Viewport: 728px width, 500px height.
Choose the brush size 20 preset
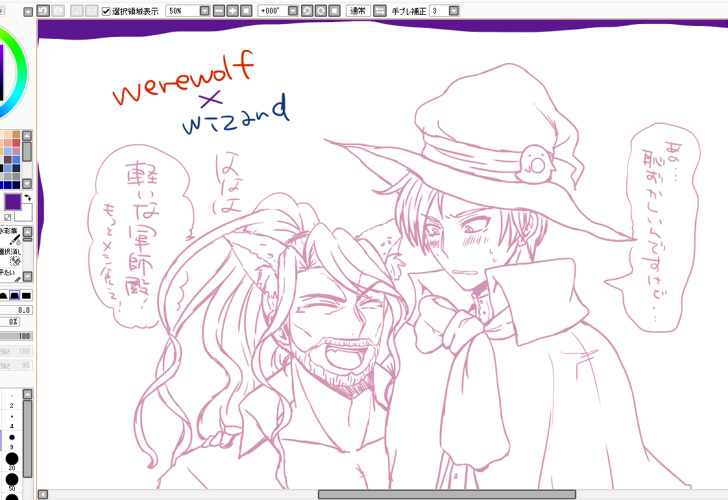pos(12,461)
